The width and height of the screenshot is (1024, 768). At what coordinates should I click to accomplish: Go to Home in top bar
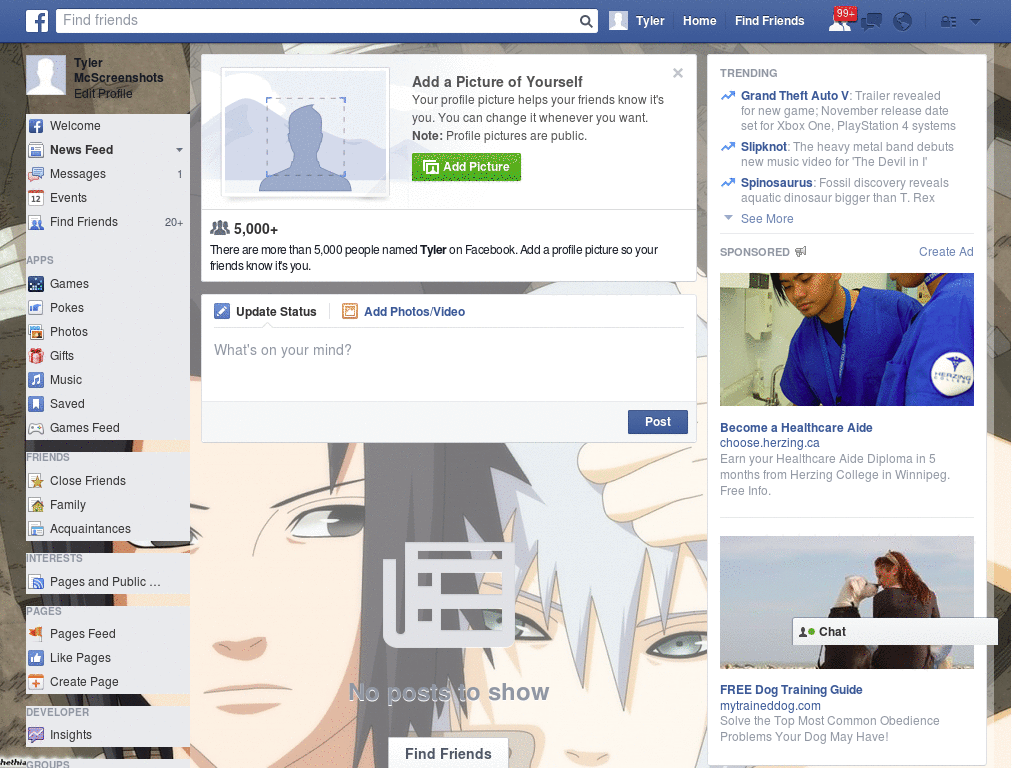pyautogui.click(x=699, y=21)
